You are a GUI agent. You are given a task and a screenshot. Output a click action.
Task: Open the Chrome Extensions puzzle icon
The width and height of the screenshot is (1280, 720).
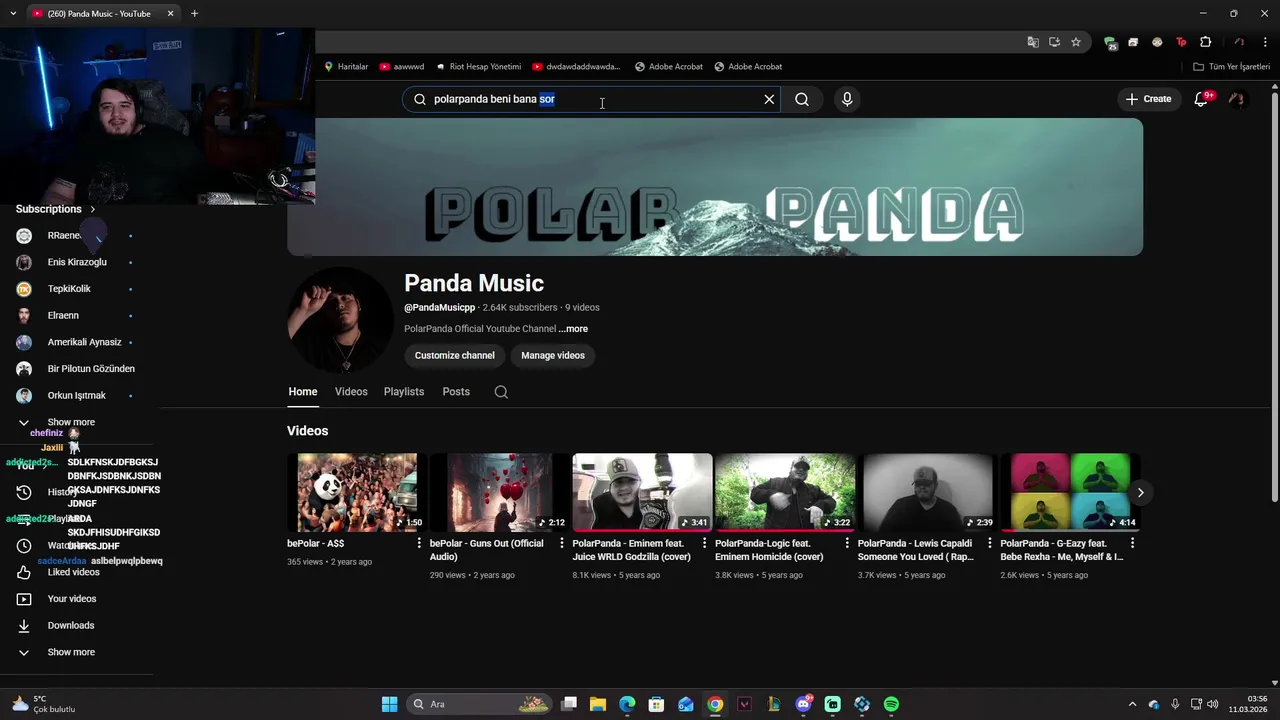[x=1205, y=42]
